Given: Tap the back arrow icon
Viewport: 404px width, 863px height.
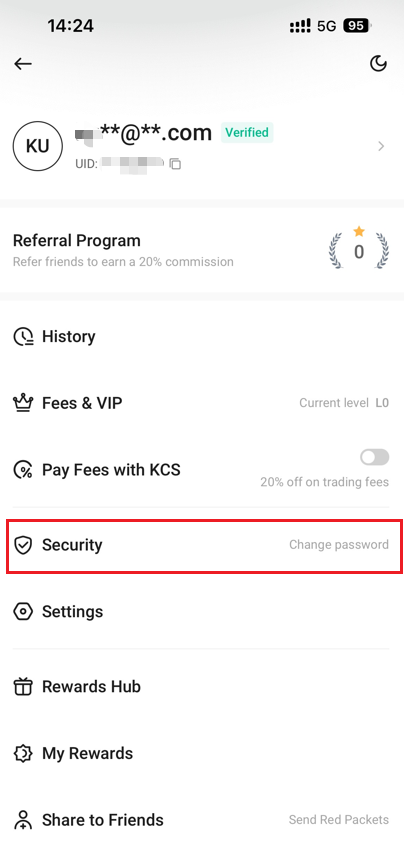Looking at the screenshot, I should [x=23, y=64].
